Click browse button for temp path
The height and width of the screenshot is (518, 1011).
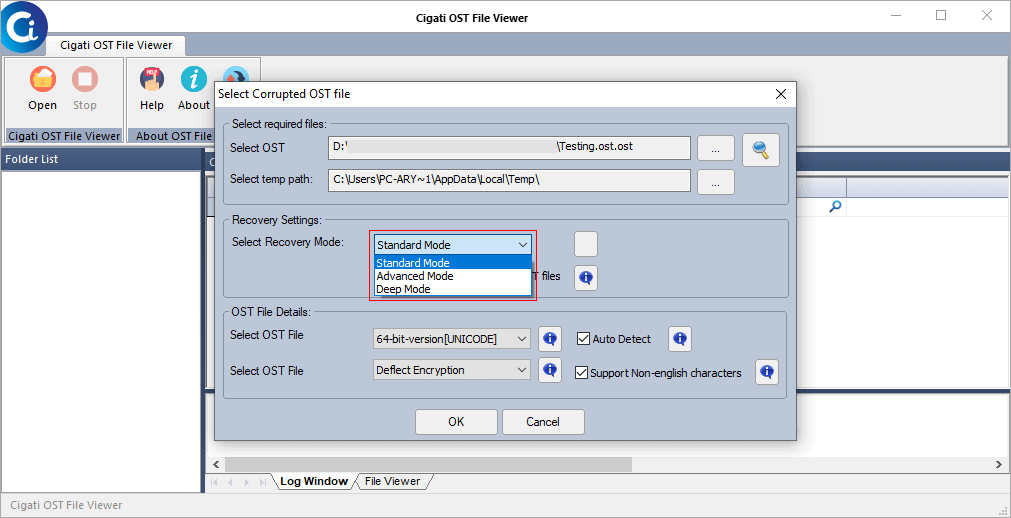point(716,182)
